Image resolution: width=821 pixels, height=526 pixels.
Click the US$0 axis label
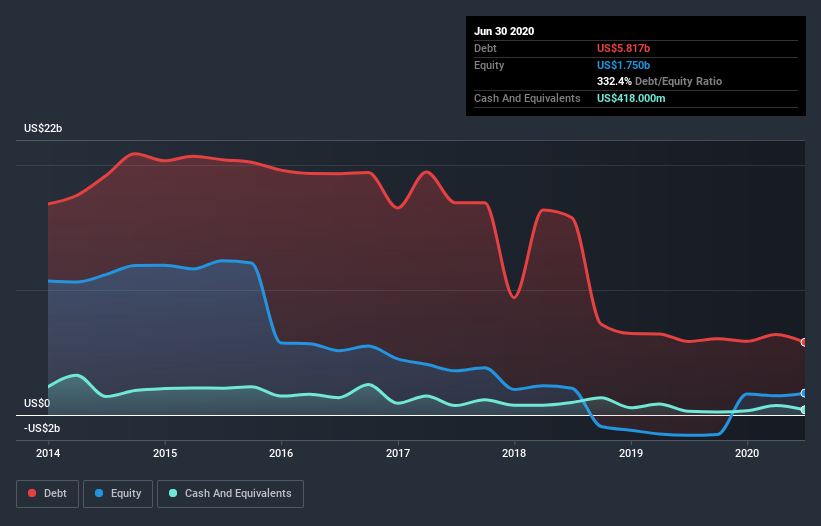[37, 403]
